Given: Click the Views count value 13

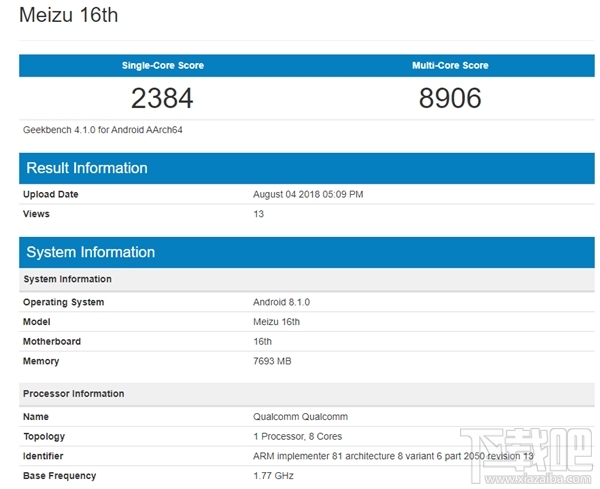Looking at the screenshot, I should click(x=259, y=214).
